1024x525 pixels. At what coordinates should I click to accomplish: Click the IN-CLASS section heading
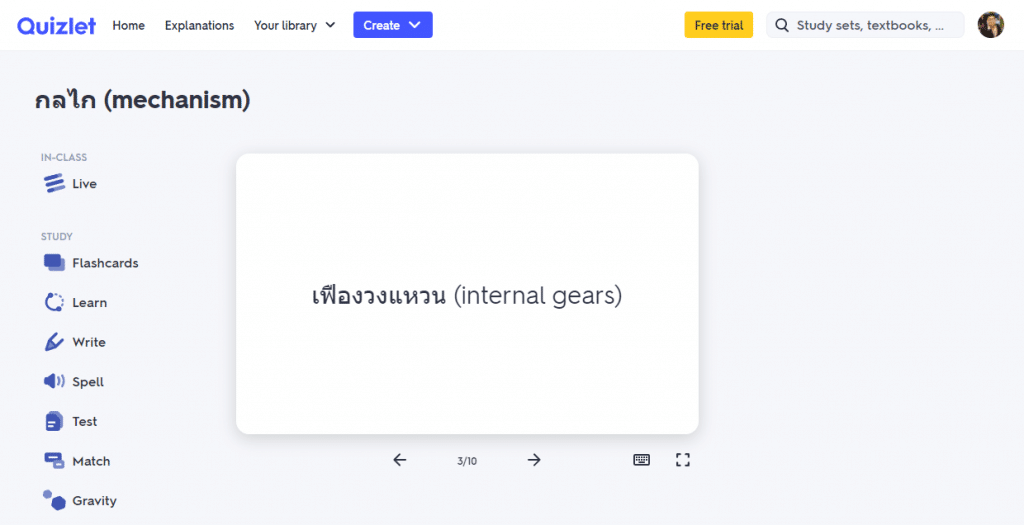click(64, 157)
